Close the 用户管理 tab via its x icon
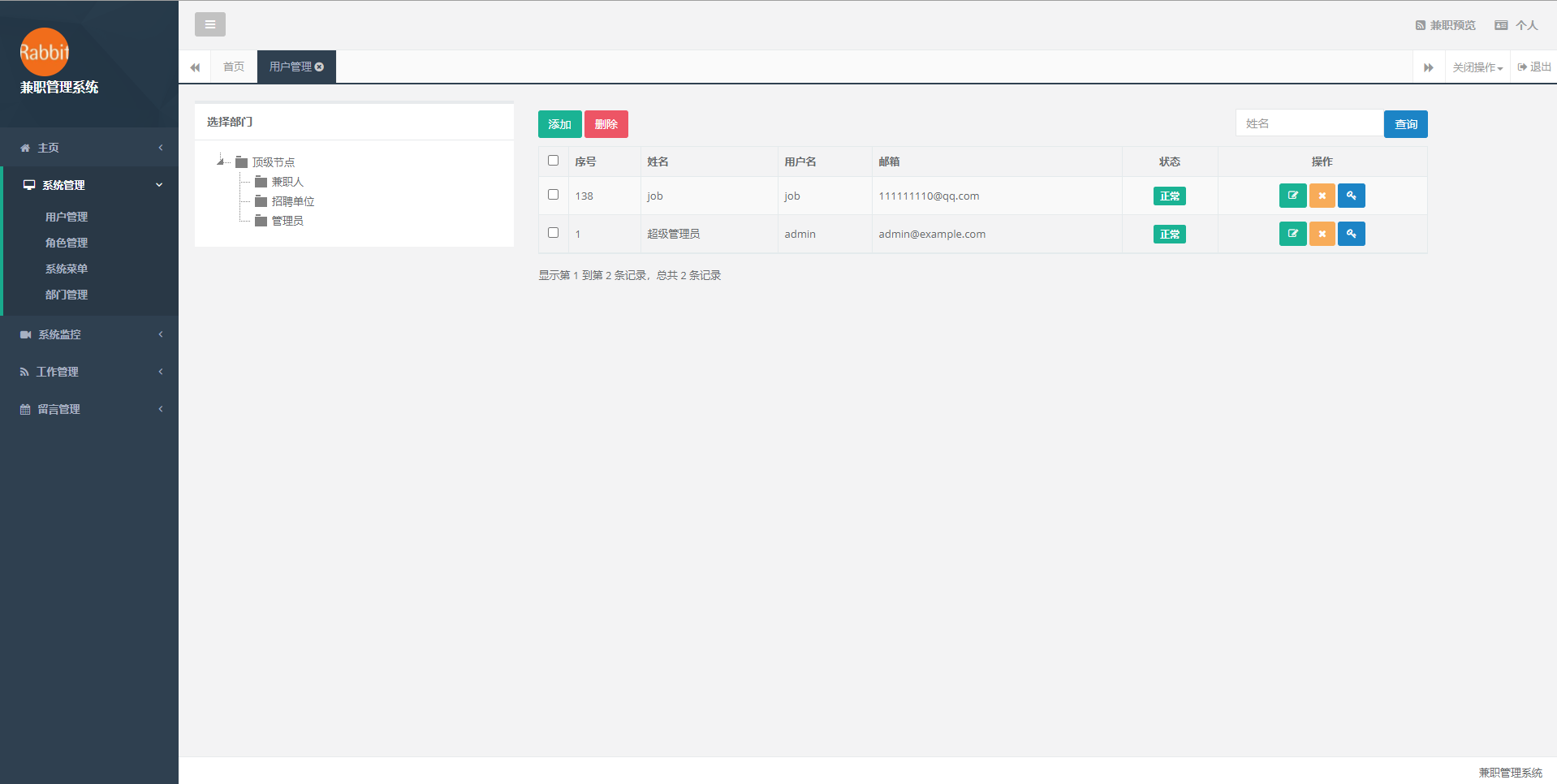Image resolution: width=1557 pixels, height=784 pixels. coord(319,67)
